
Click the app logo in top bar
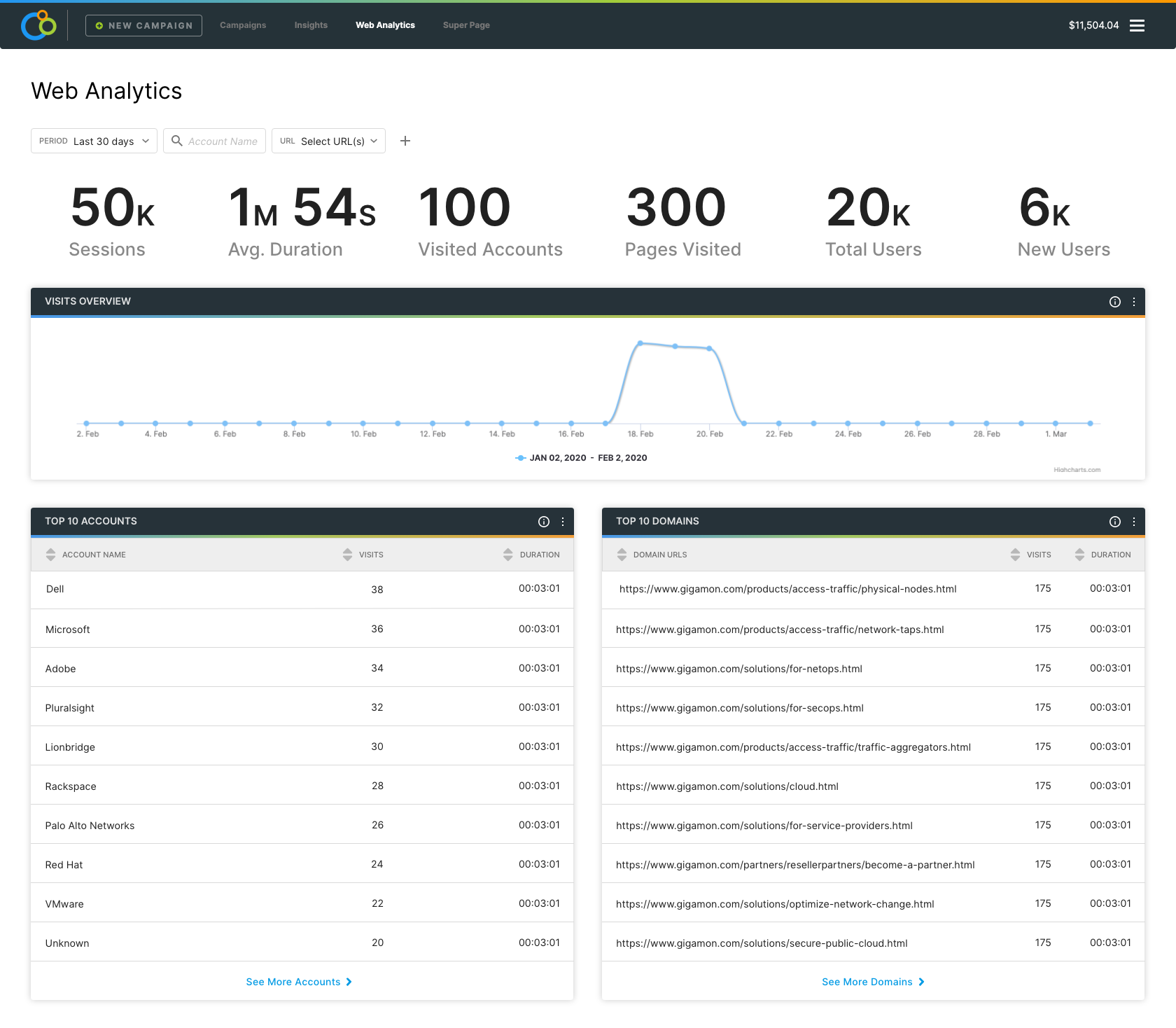click(x=38, y=25)
